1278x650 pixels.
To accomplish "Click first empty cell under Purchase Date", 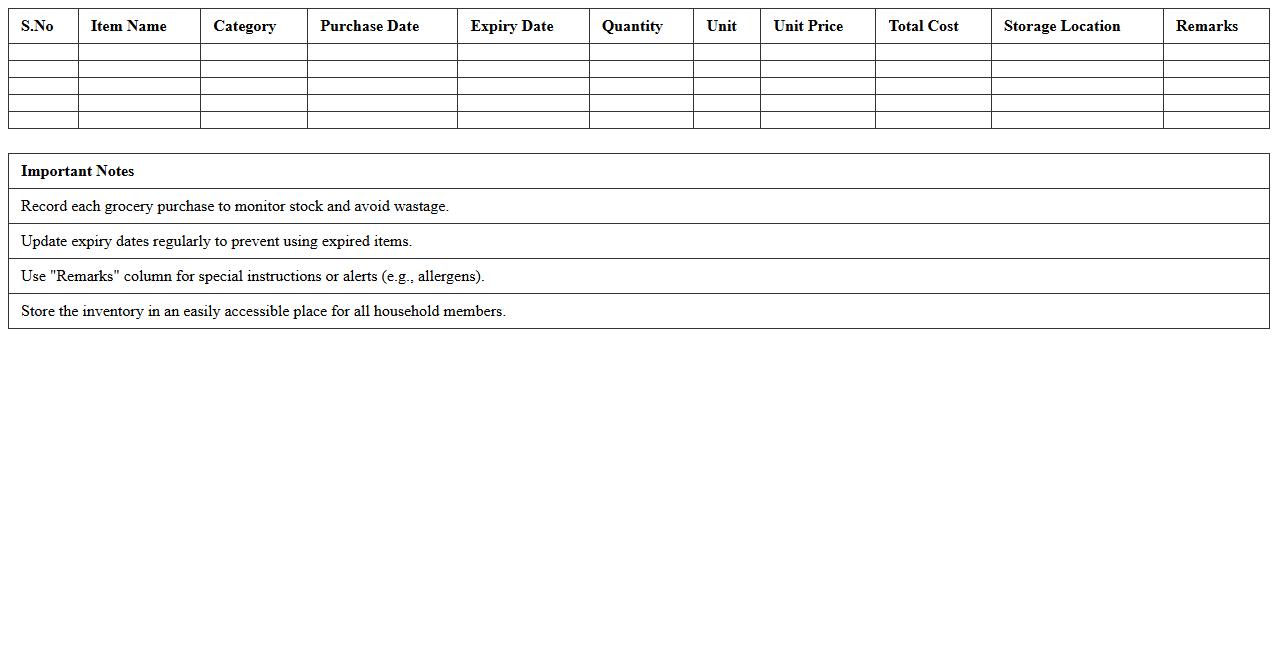I will tap(382, 52).
